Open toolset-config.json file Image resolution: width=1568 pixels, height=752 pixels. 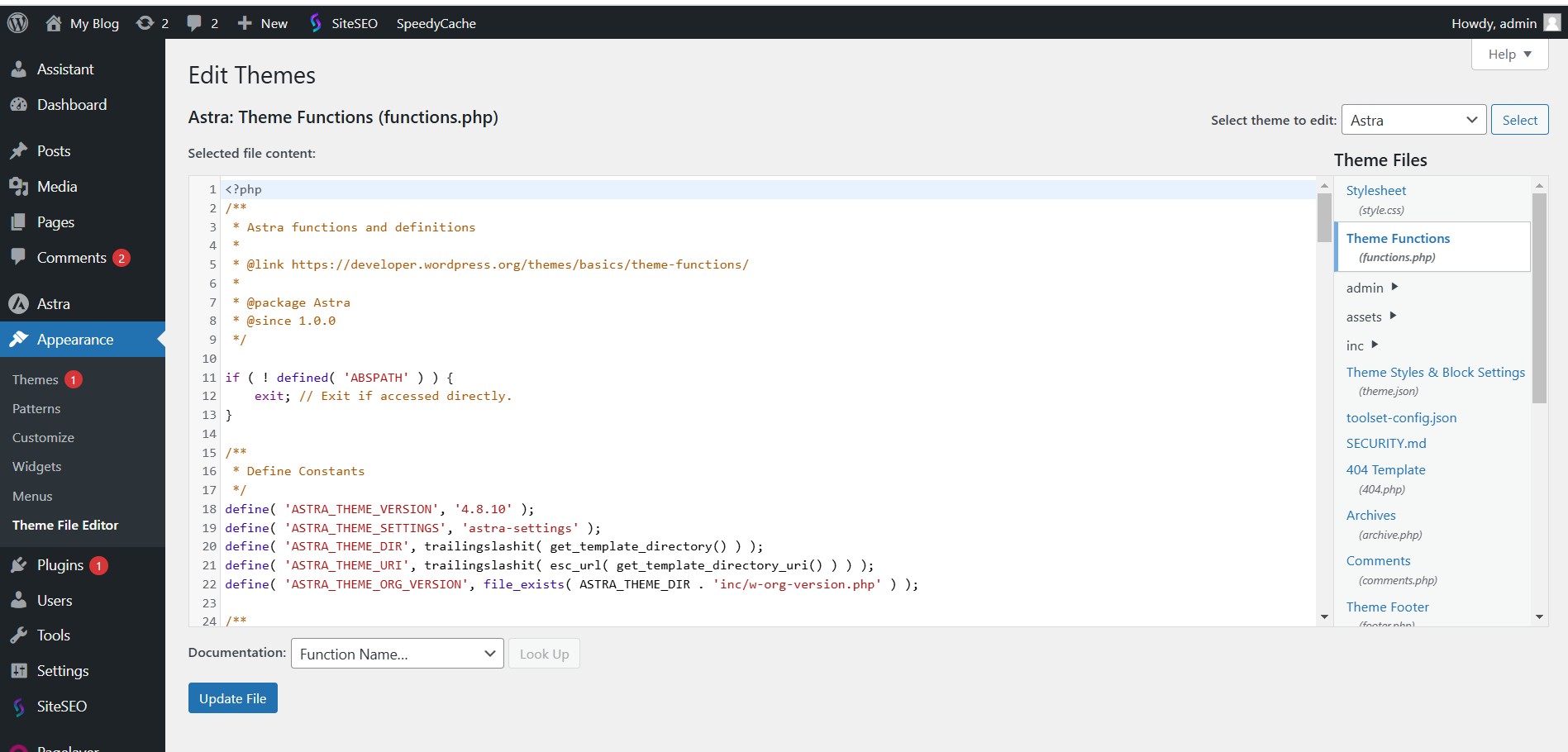click(1401, 418)
